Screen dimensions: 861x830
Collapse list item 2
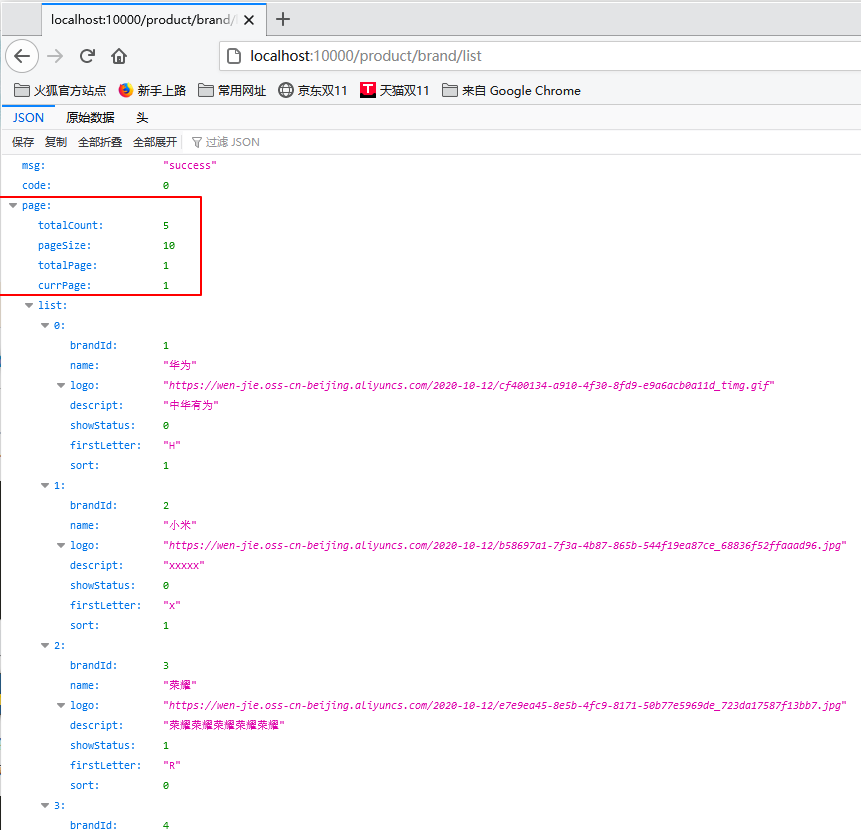point(45,646)
